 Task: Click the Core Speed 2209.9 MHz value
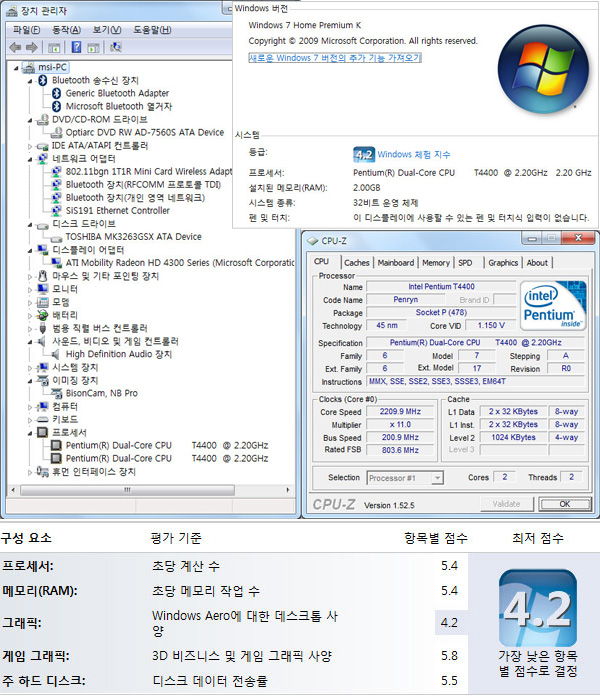(400, 412)
